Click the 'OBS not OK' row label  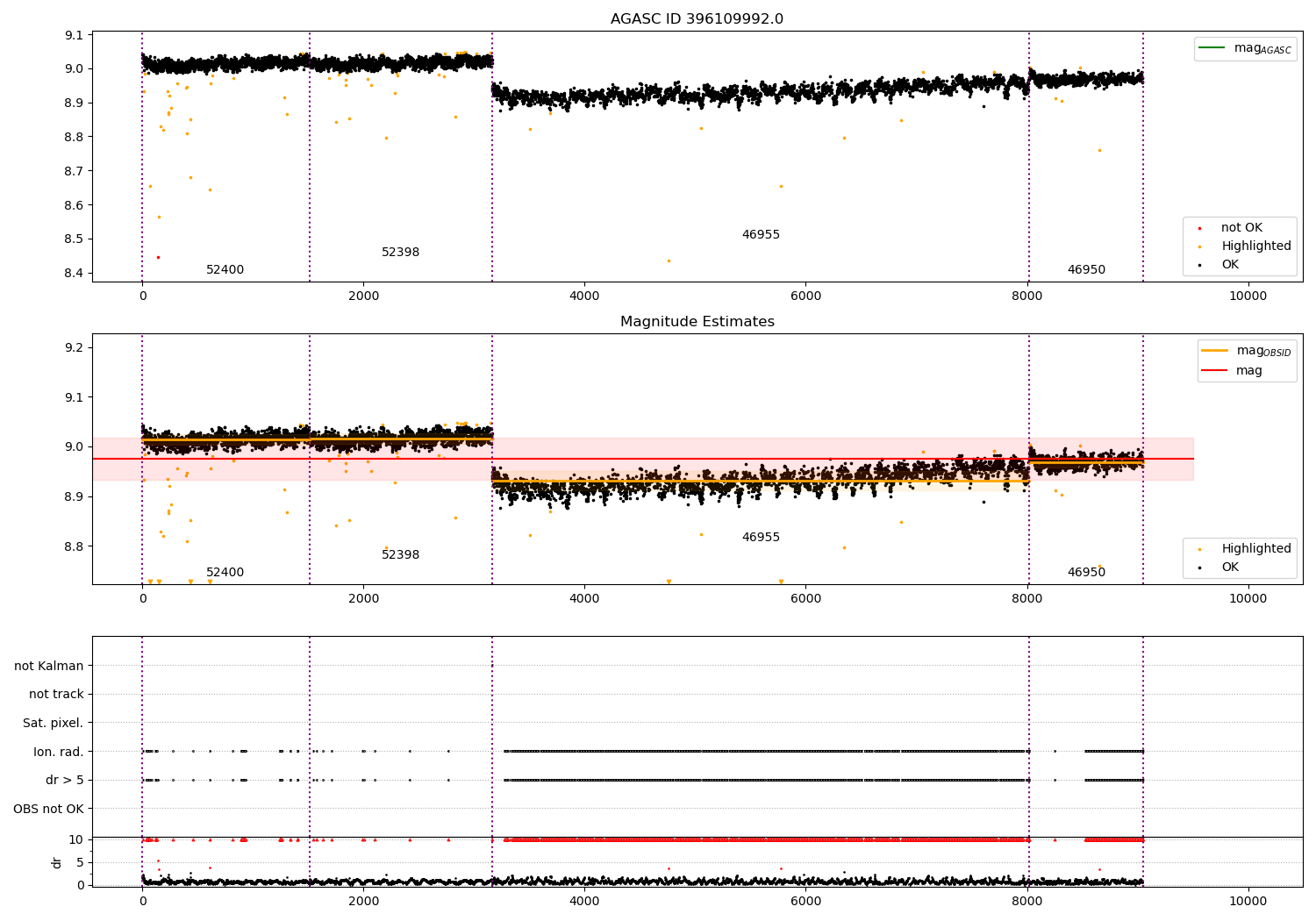point(49,809)
